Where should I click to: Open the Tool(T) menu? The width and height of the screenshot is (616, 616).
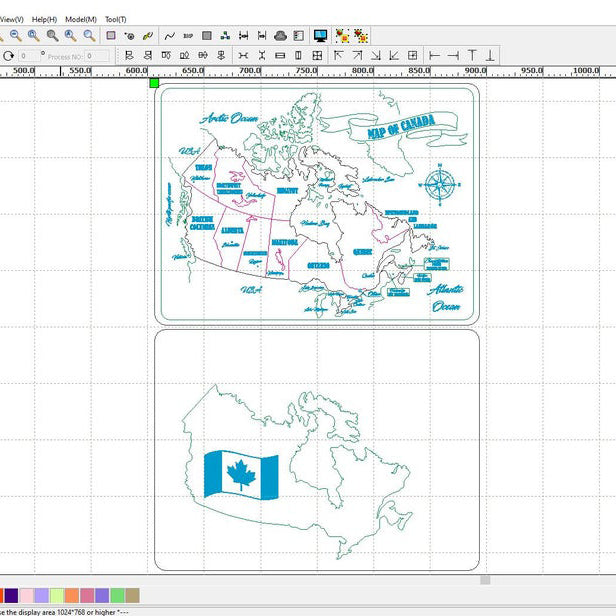pyautogui.click(x=115, y=19)
